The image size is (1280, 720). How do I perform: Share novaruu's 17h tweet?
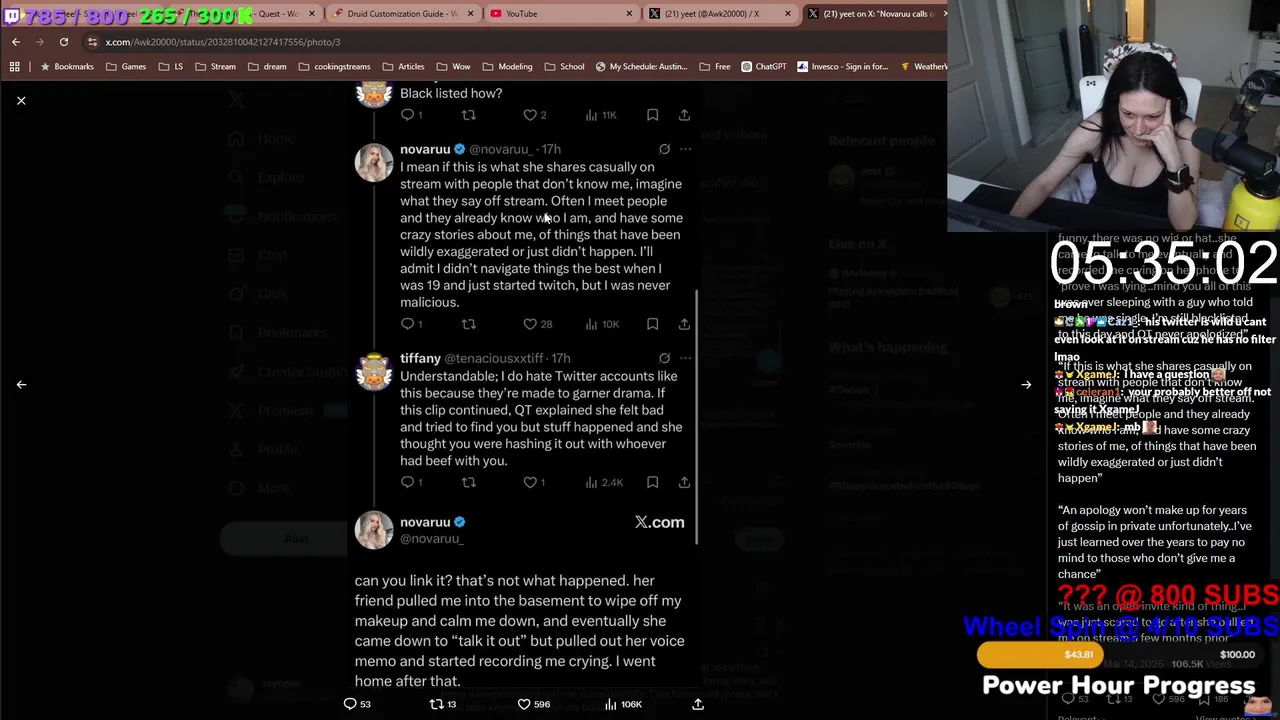(x=684, y=324)
